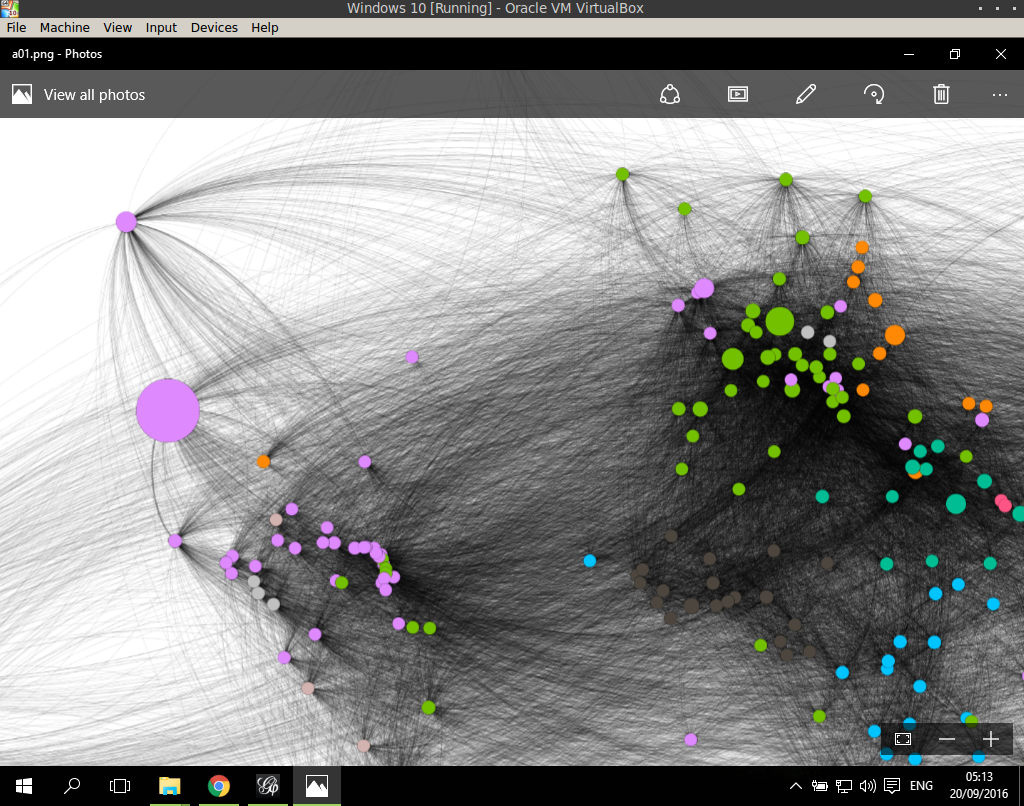This screenshot has height=806, width=1024.
Task: Click the zoom in plus button
Action: pyautogui.click(x=991, y=739)
